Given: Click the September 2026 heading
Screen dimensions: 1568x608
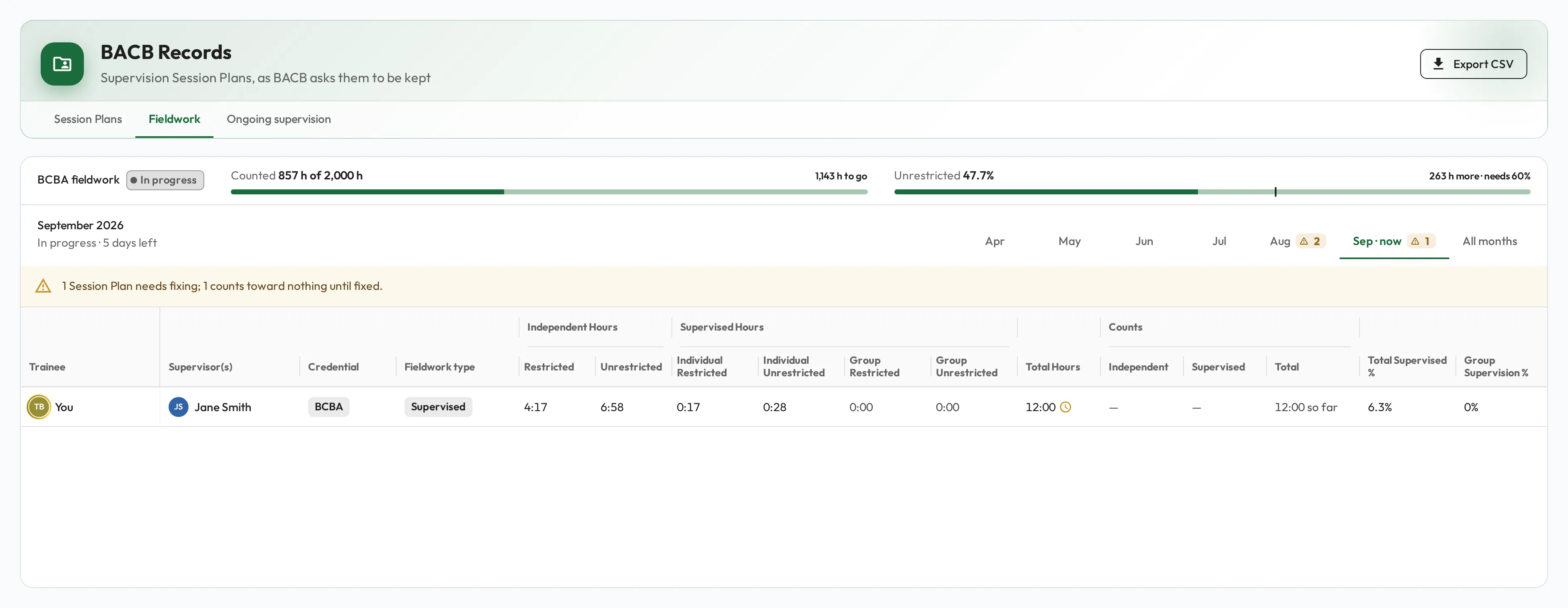Looking at the screenshot, I should [80, 225].
